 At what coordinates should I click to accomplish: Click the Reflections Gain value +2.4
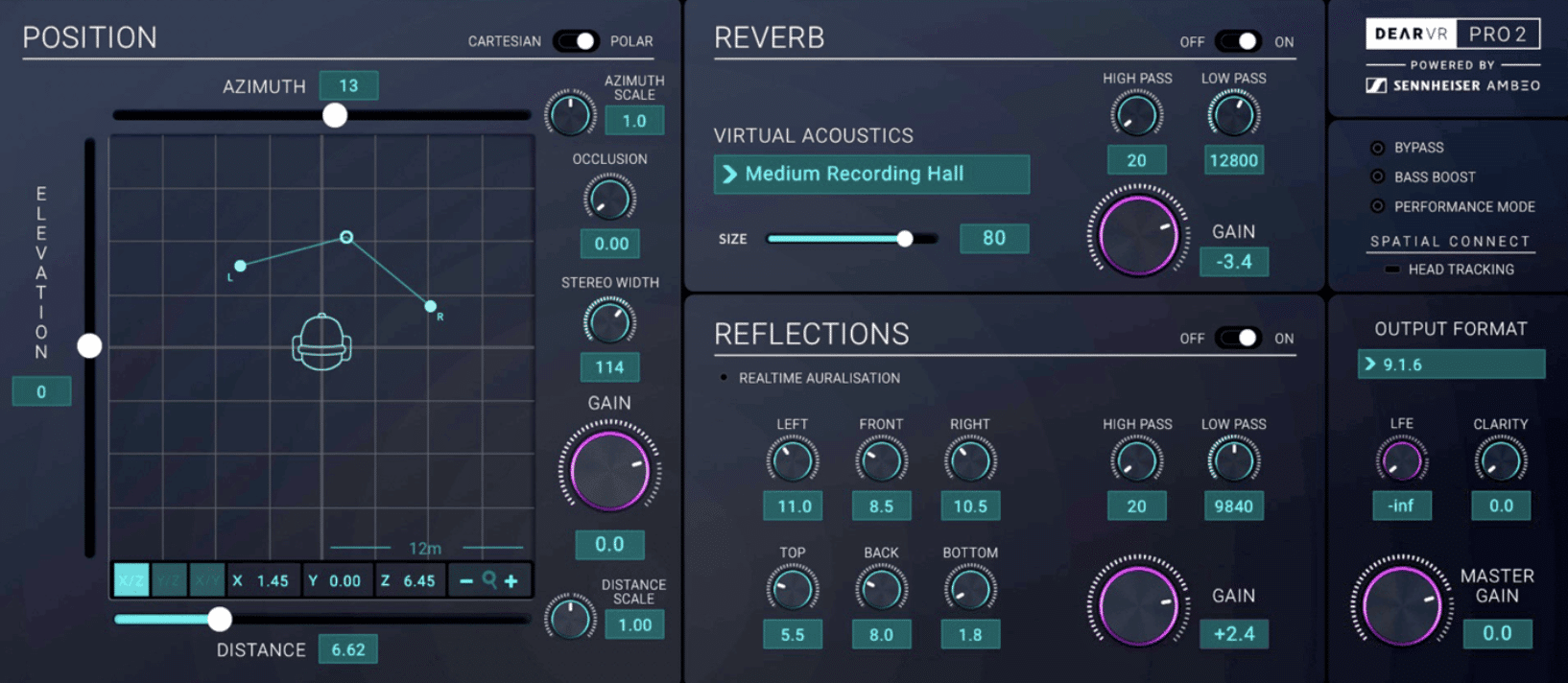coord(1234,633)
